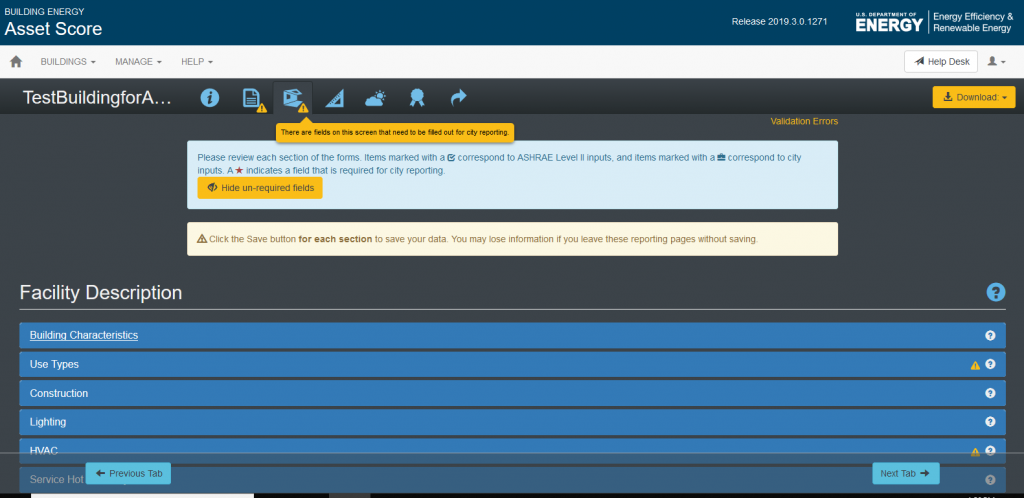1024x498 pixels.
Task: Open the building info icon tab
Action: point(210,98)
